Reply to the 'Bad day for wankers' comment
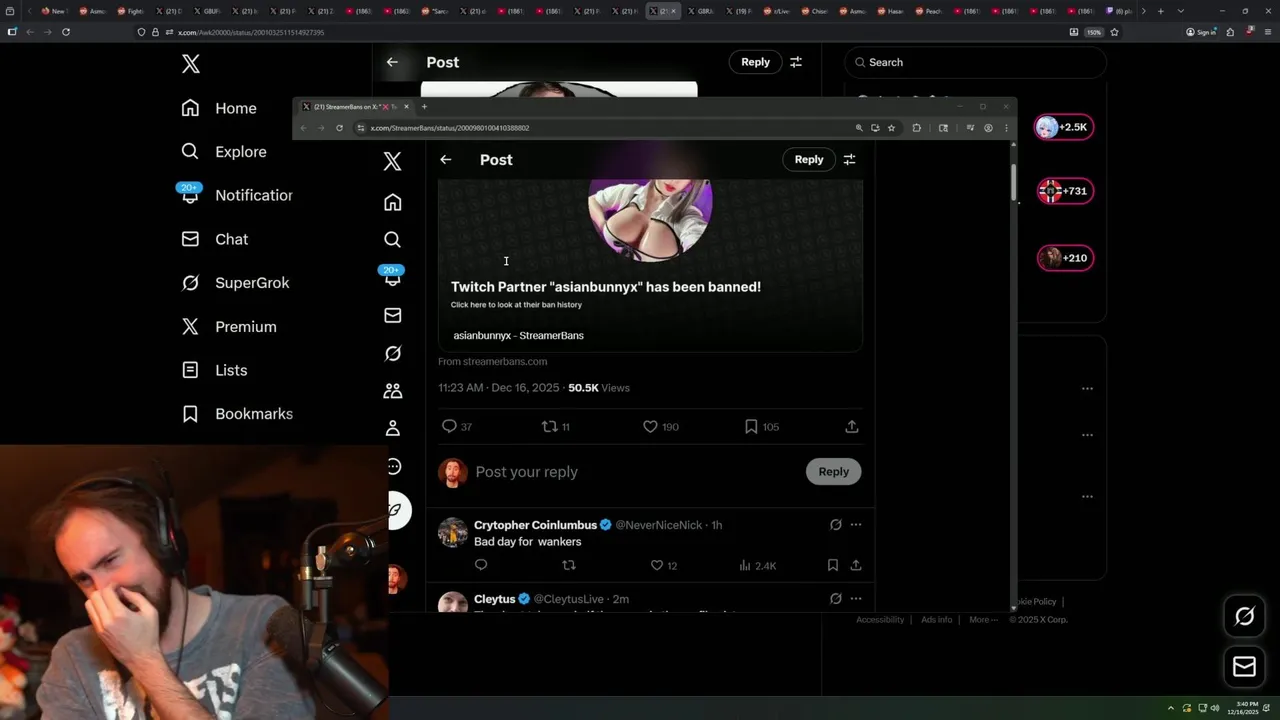 (x=481, y=565)
